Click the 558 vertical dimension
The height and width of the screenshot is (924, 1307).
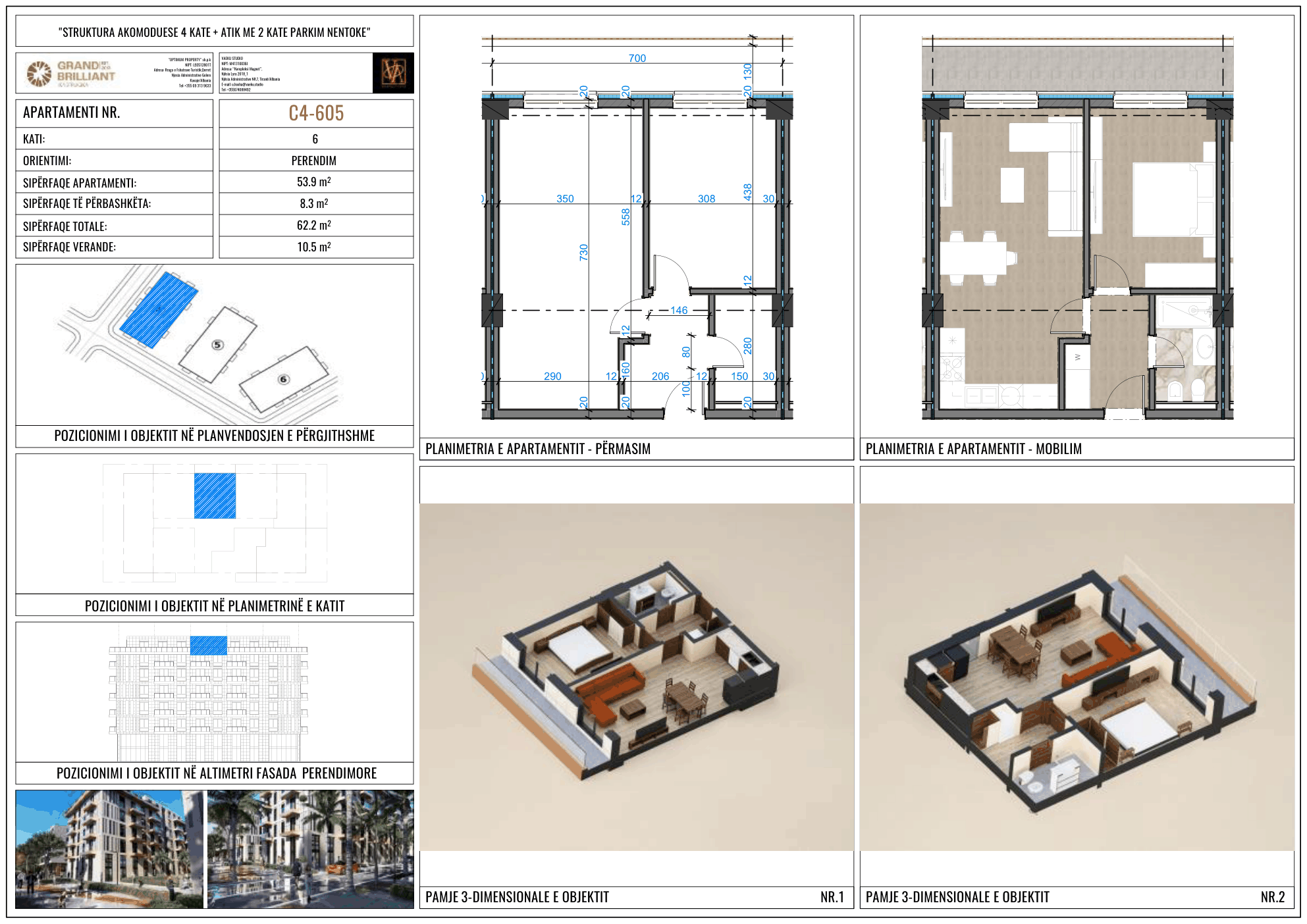(626, 217)
